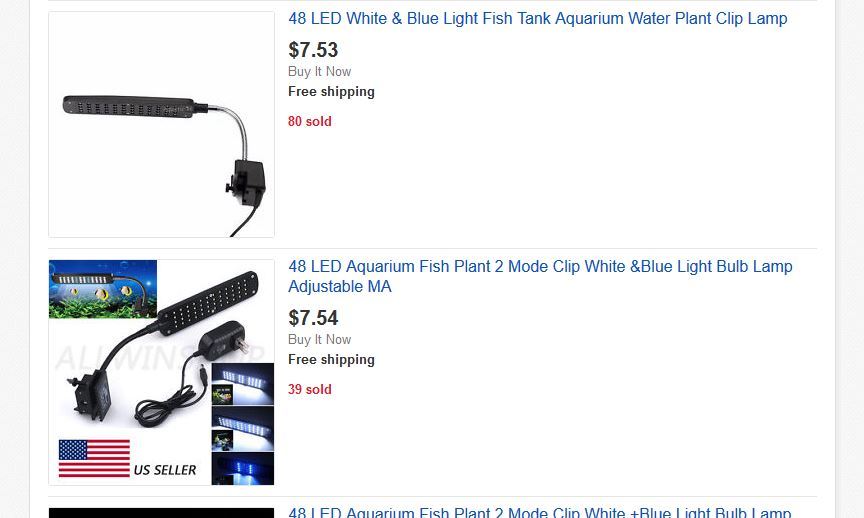Open the 48 LED White & Blue Light listing title
Image resolution: width=864 pixels, height=518 pixels.
pyautogui.click(x=537, y=19)
